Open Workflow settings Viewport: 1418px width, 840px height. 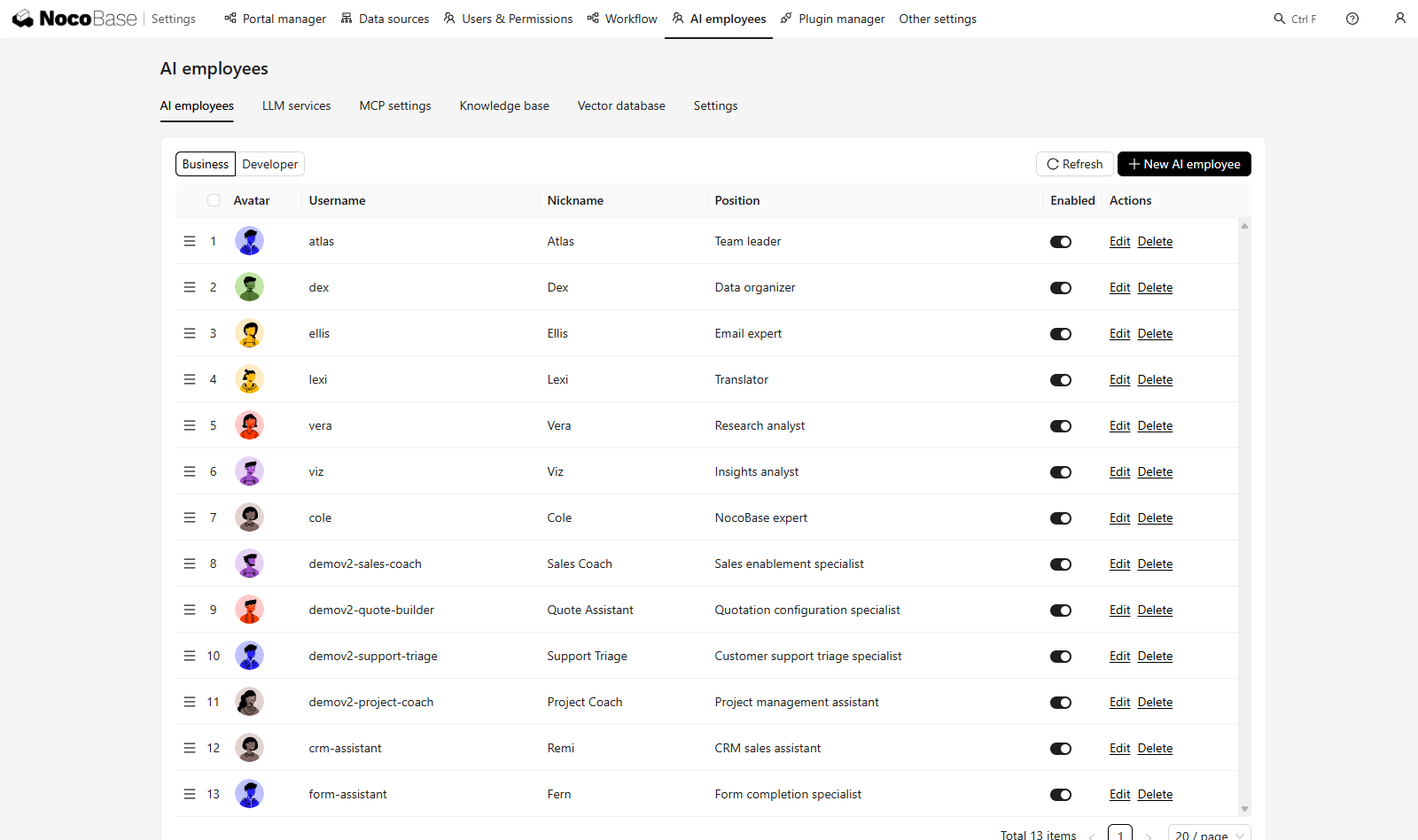click(622, 19)
